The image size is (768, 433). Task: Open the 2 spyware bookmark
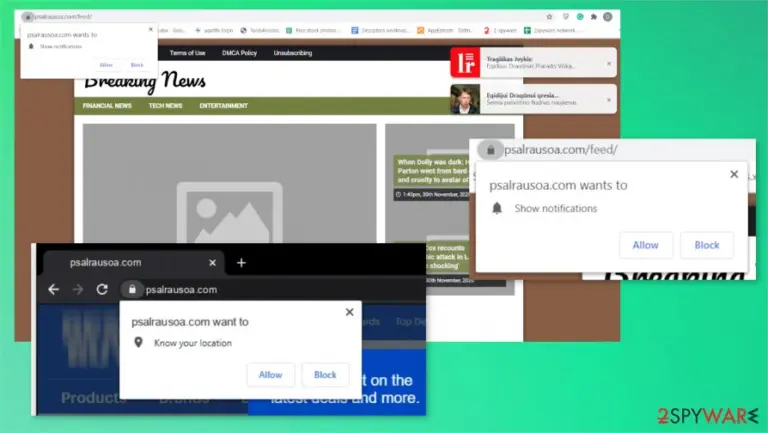pyautogui.click(x=501, y=30)
